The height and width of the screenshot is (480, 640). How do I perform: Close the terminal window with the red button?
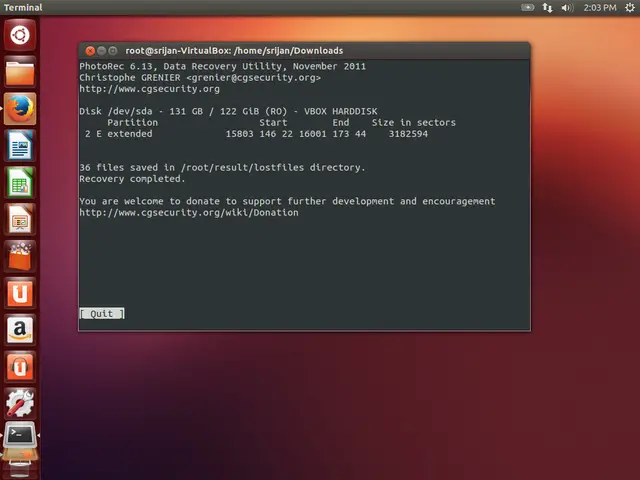pyautogui.click(x=90, y=51)
